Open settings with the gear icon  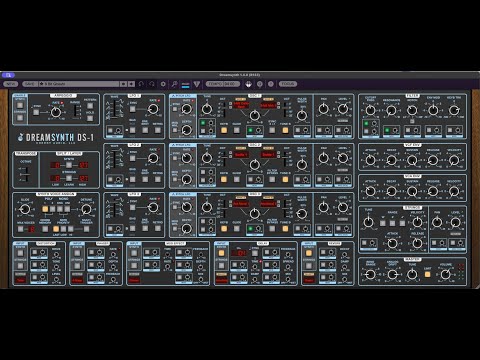click(x=163, y=84)
